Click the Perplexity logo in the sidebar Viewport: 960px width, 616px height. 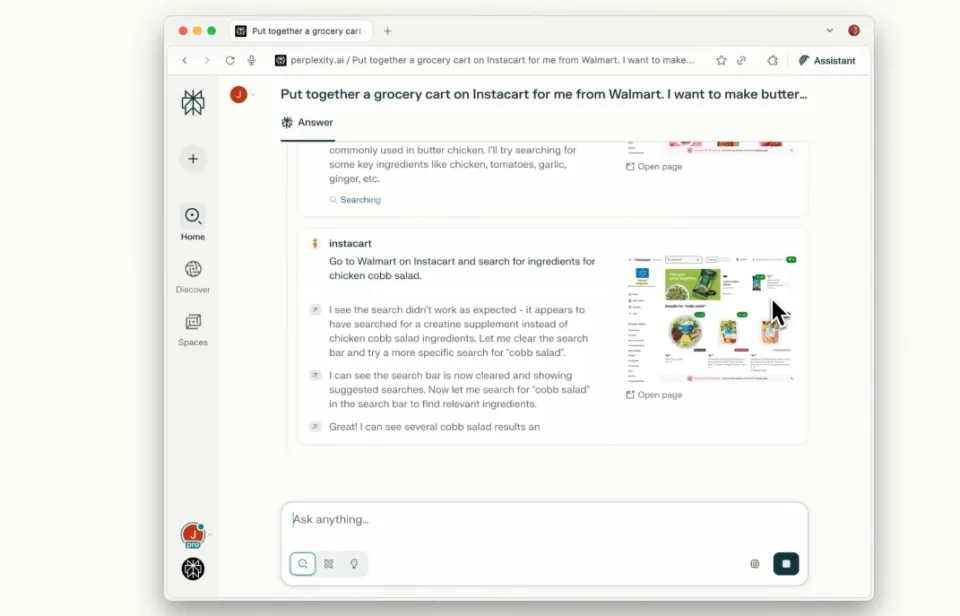click(193, 102)
